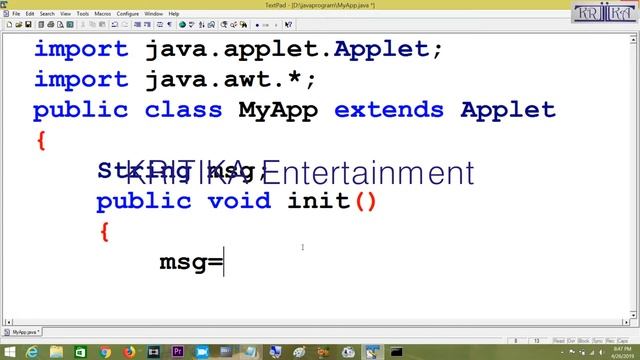This screenshot has height=360, width=640.
Task: Click the horizontal scrollbar left arrow
Action: (x=8, y=322)
